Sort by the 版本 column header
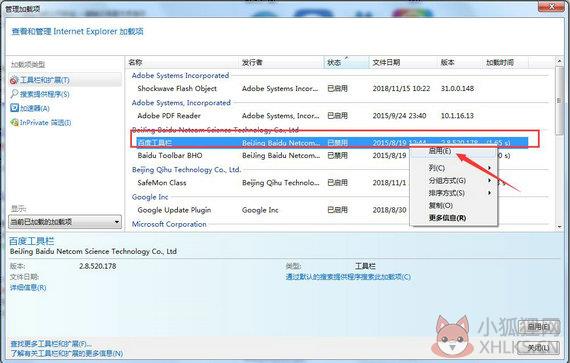570x363 pixels. click(460, 62)
